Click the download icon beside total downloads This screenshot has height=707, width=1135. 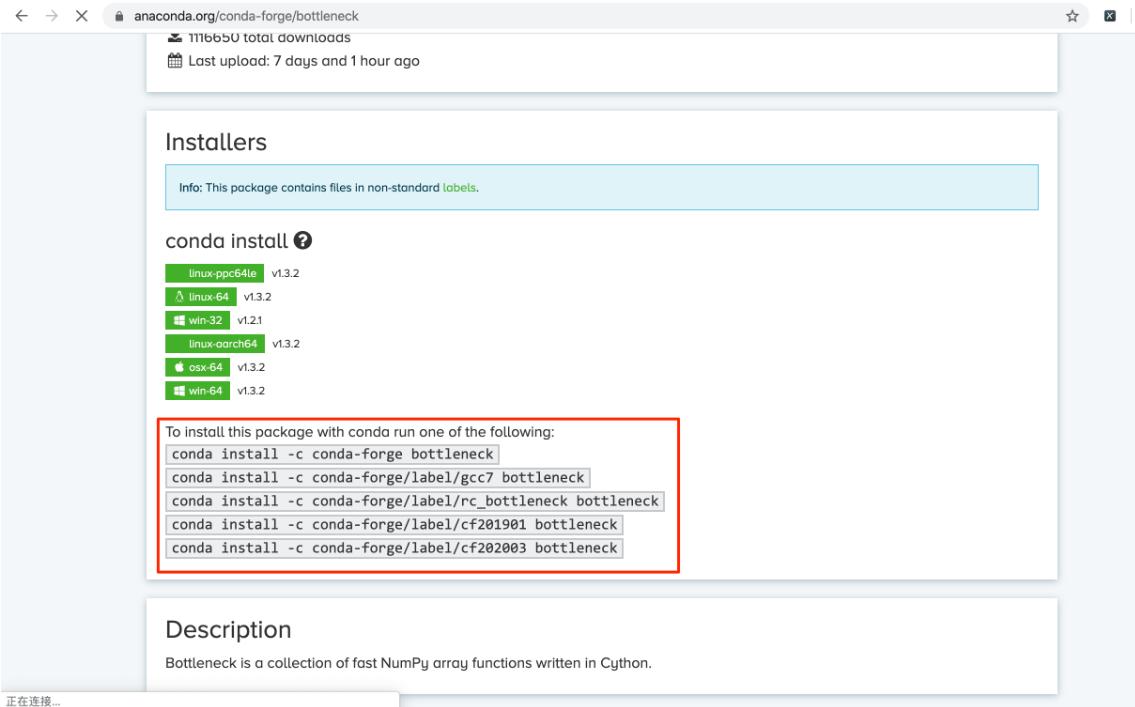174,37
